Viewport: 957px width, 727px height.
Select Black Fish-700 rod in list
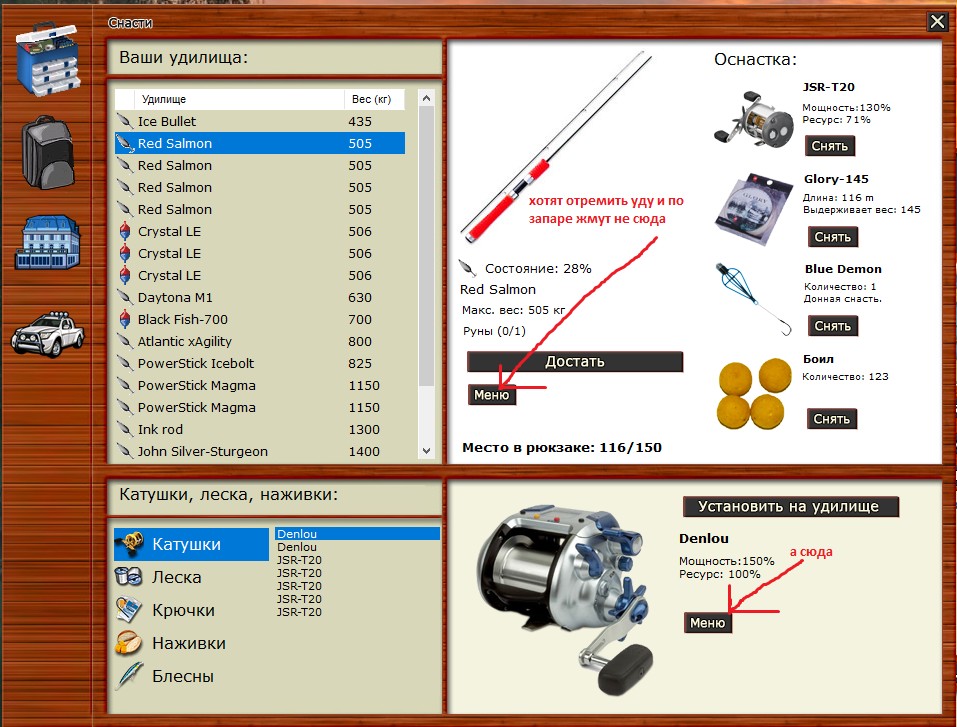183,319
